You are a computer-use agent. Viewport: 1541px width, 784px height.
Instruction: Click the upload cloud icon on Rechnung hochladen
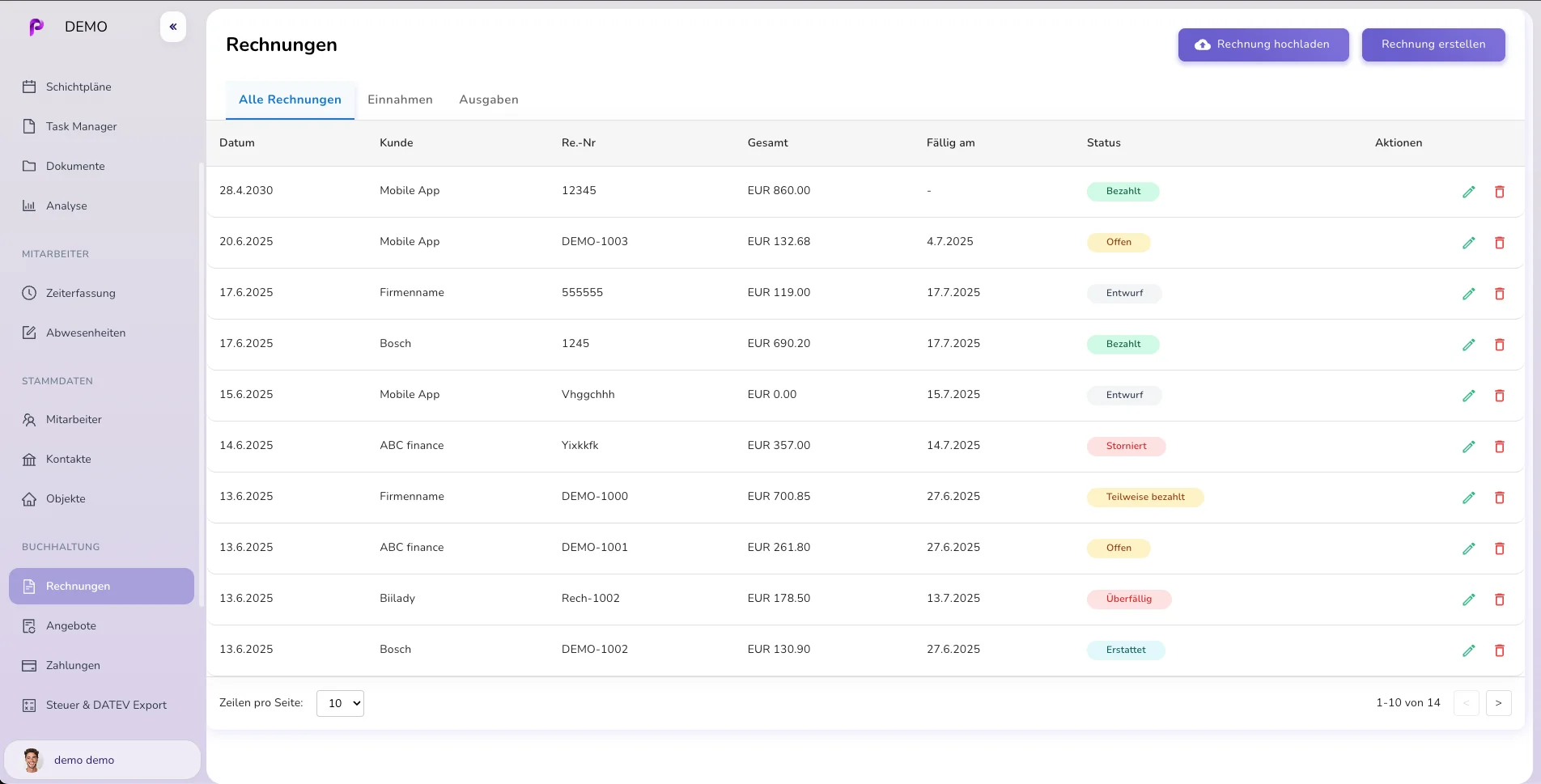pyautogui.click(x=1202, y=45)
